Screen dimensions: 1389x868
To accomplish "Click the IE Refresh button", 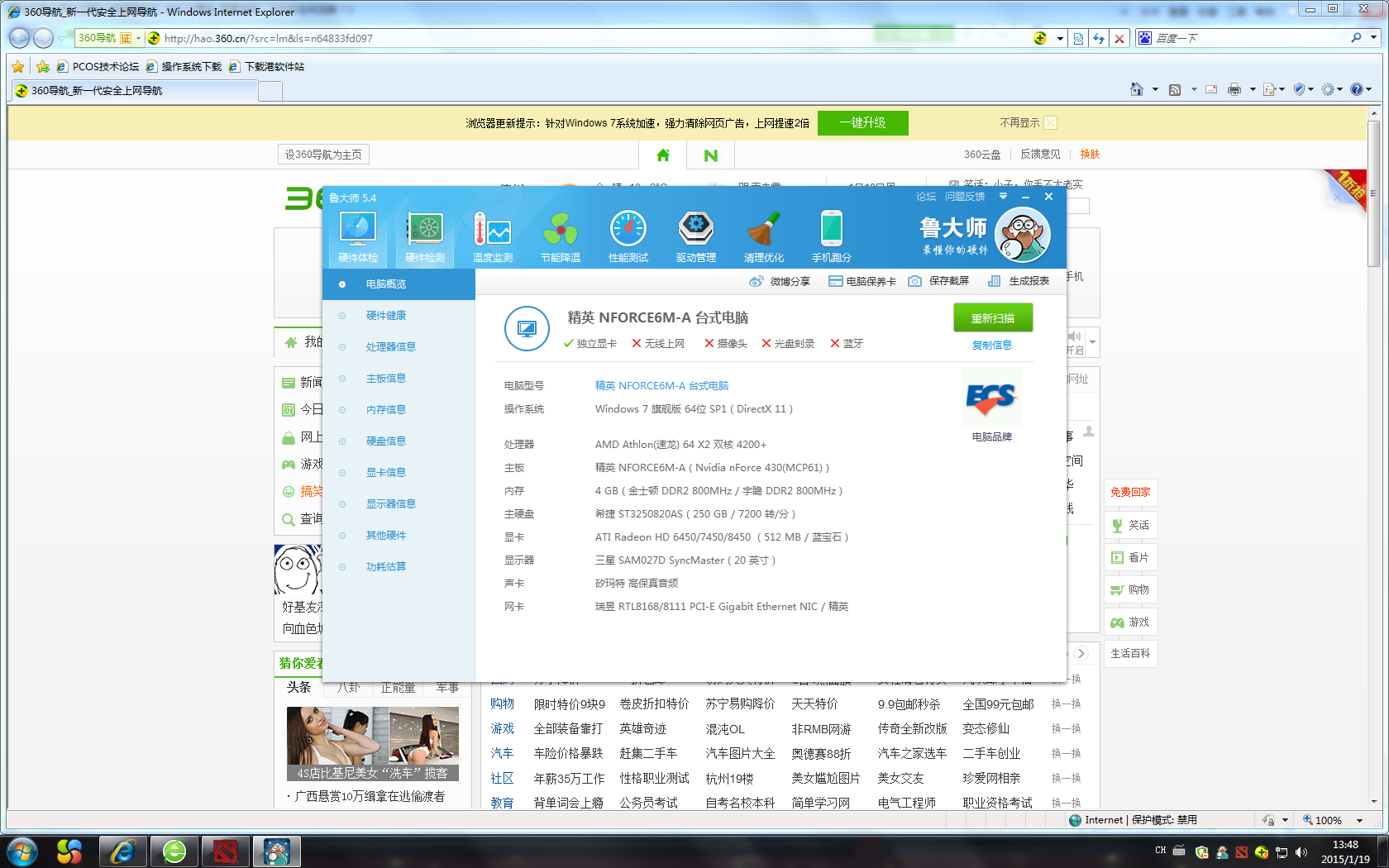I will [x=1099, y=38].
